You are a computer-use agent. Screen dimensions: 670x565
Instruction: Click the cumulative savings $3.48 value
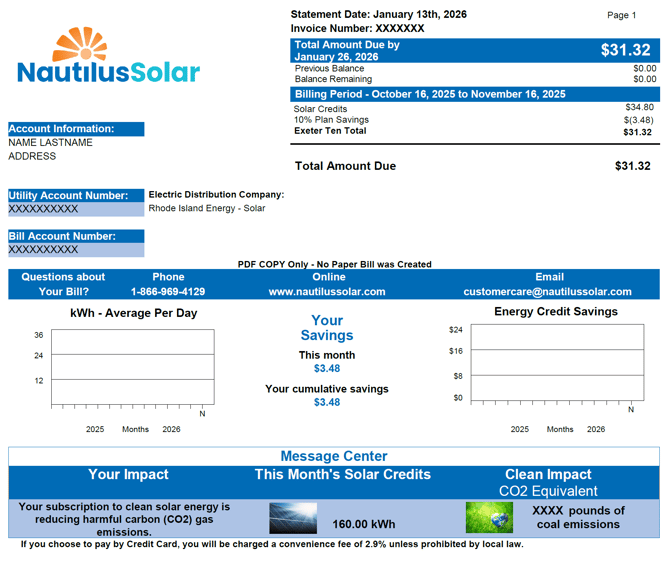[x=327, y=402]
